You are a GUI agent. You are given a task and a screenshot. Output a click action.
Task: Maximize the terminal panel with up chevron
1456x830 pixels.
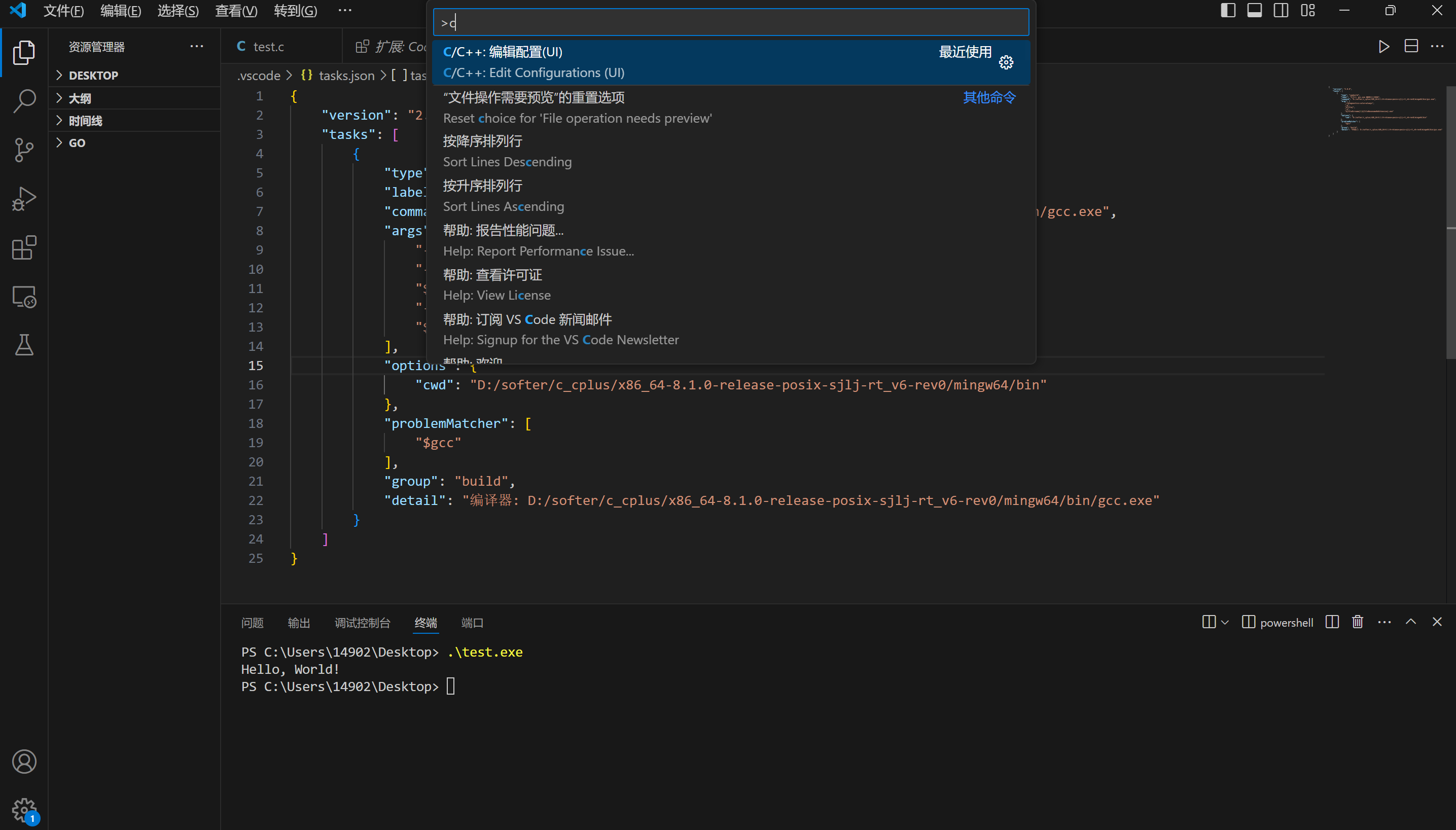pyautogui.click(x=1410, y=622)
